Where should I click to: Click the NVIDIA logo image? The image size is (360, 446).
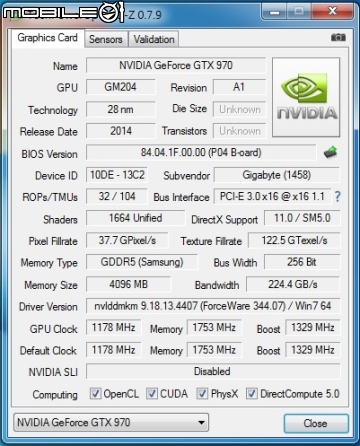click(306, 97)
